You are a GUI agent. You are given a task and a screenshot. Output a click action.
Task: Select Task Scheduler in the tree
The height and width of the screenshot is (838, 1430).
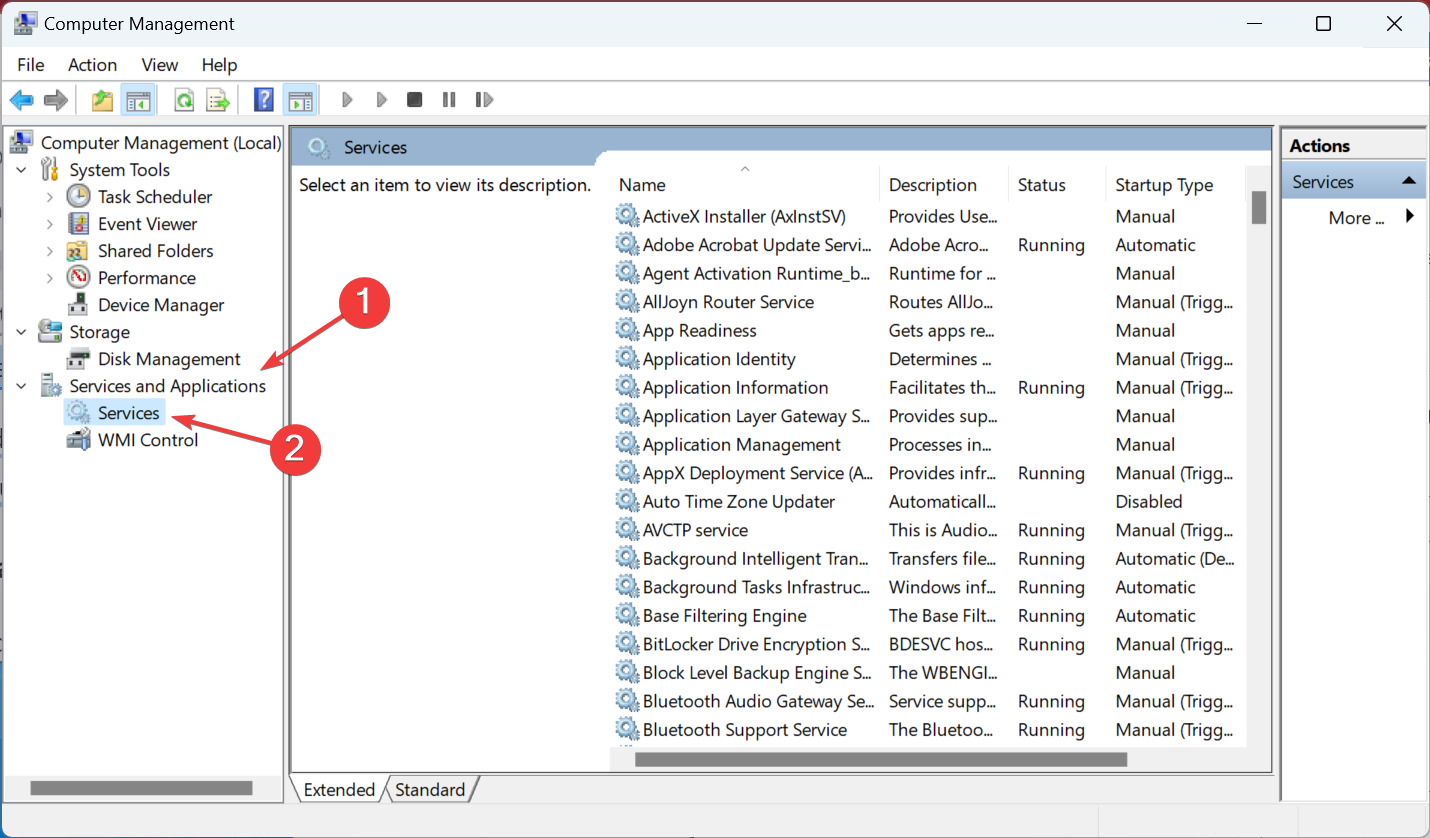(x=155, y=197)
